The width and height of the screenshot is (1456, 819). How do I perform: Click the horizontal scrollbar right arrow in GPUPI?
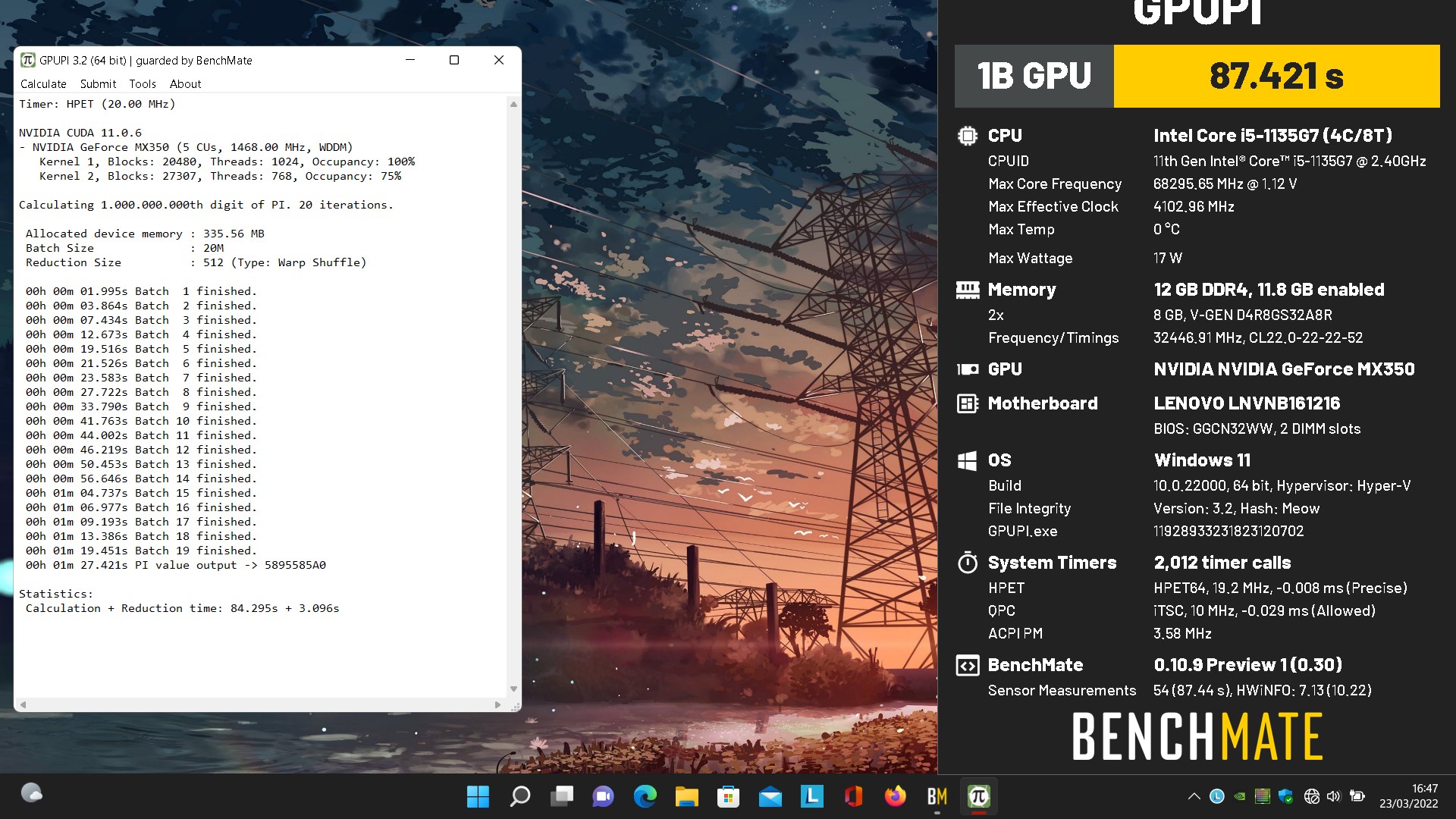tap(497, 704)
